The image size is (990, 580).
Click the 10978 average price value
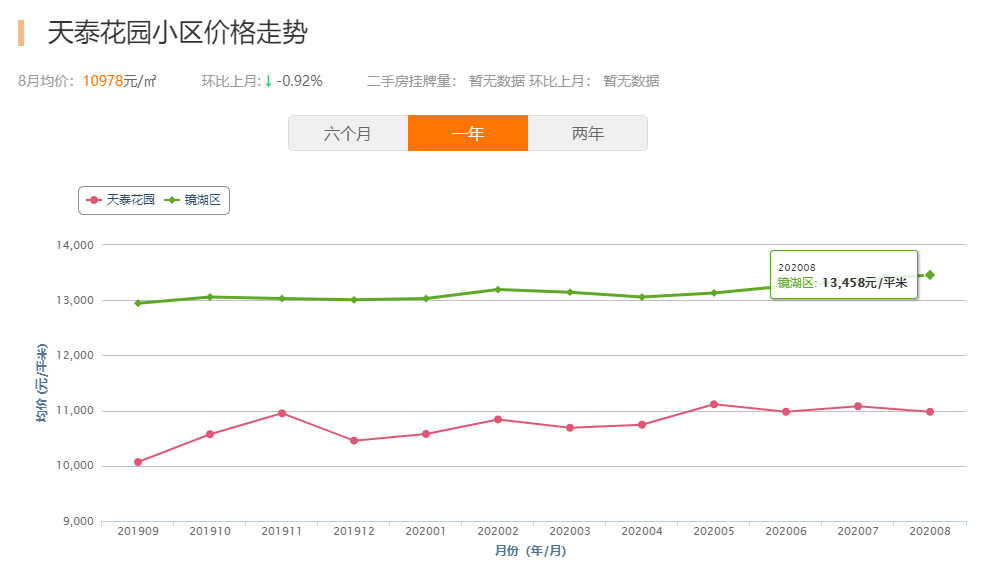pos(102,81)
